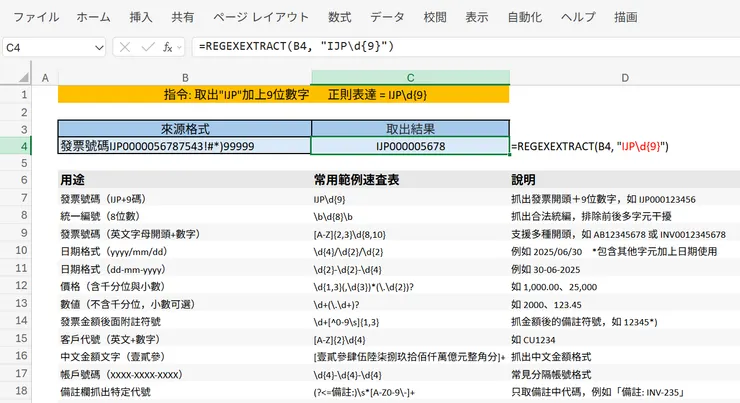
Task: Open the Insert Function fx icon
Action: [x=168, y=47]
